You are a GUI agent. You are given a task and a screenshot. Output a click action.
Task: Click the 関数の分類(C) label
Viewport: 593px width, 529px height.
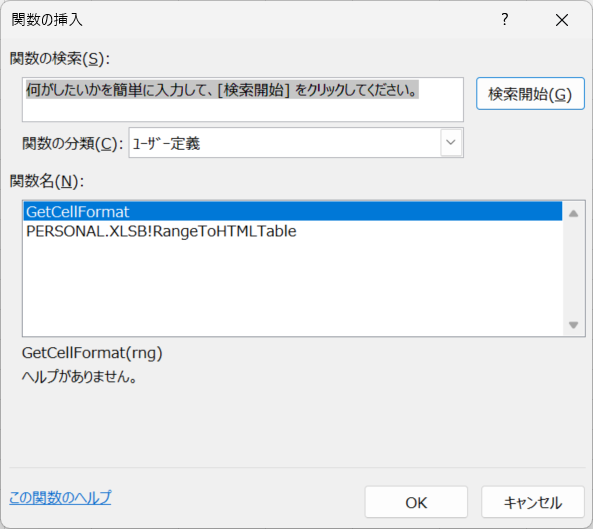point(73,143)
